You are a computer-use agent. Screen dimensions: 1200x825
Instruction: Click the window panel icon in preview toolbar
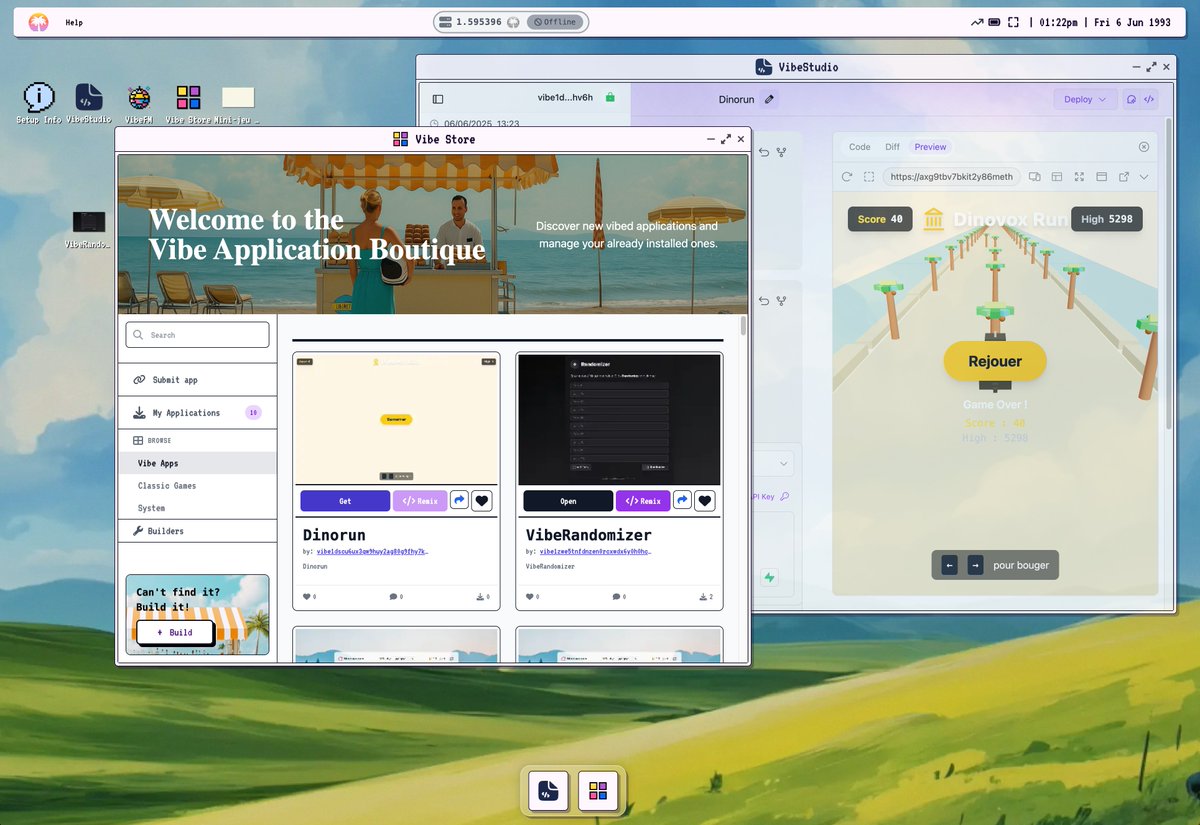1101,177
